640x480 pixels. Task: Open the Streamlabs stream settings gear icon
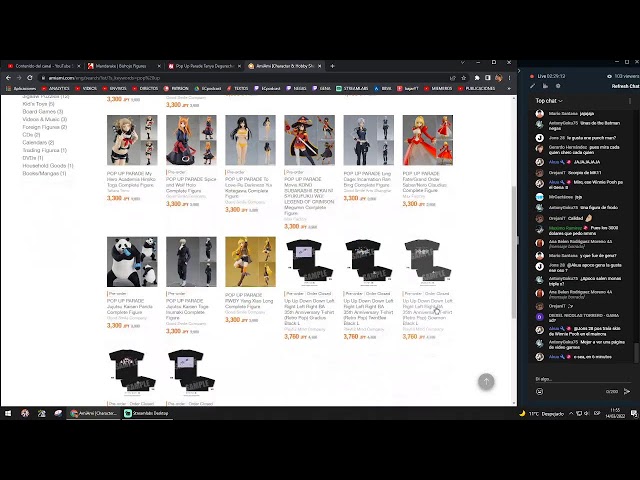[558, 86]
